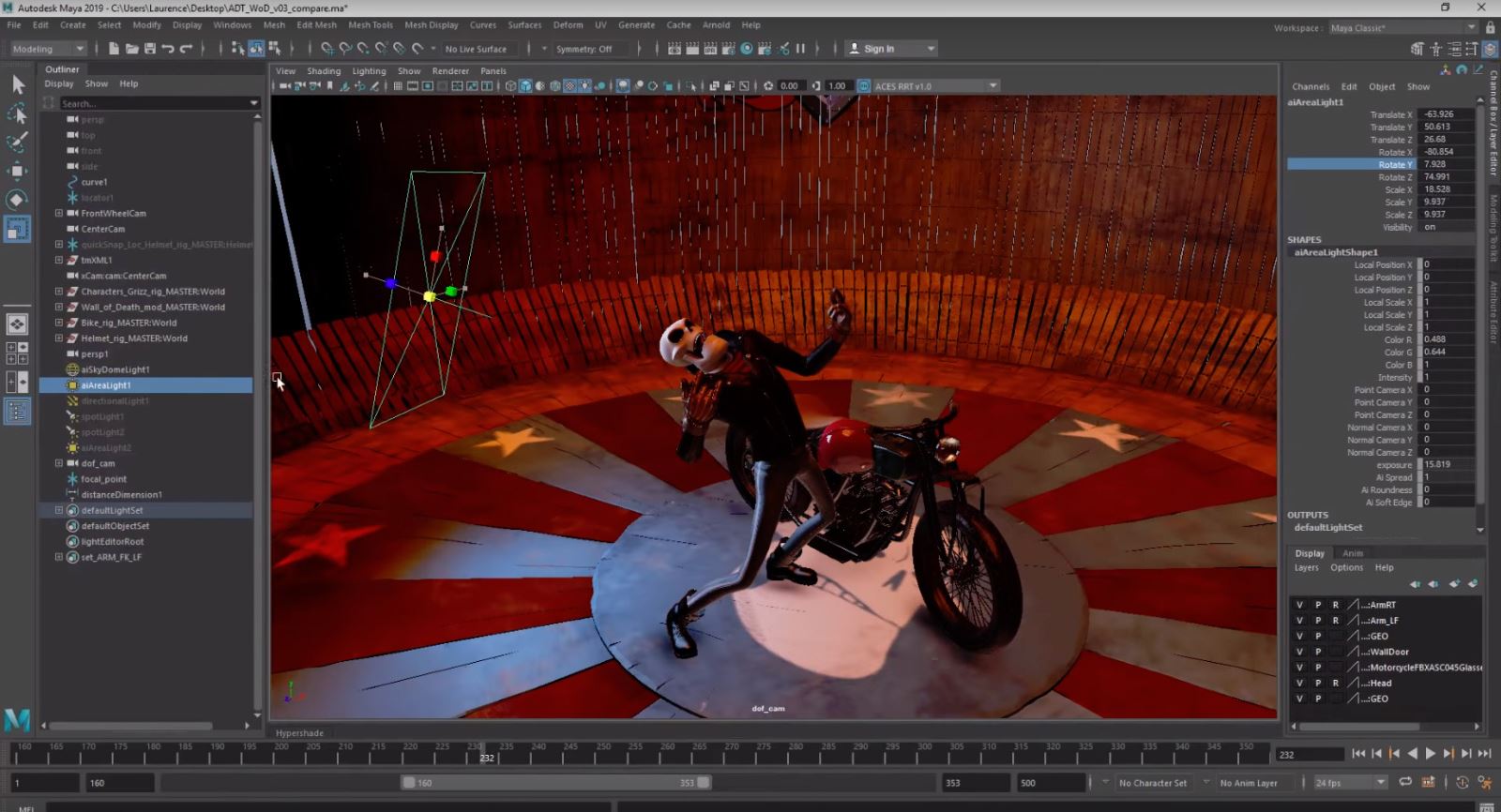Toggle P on the Arm_LF layer
1501x812 pixels.
click(1317, 621)
